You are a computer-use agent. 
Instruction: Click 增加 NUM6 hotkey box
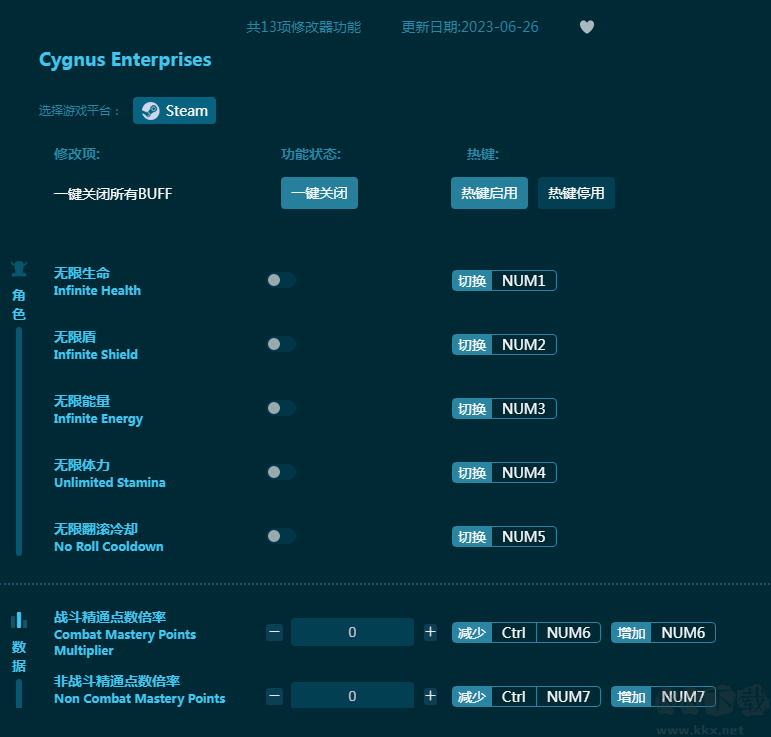click(683, 633)
